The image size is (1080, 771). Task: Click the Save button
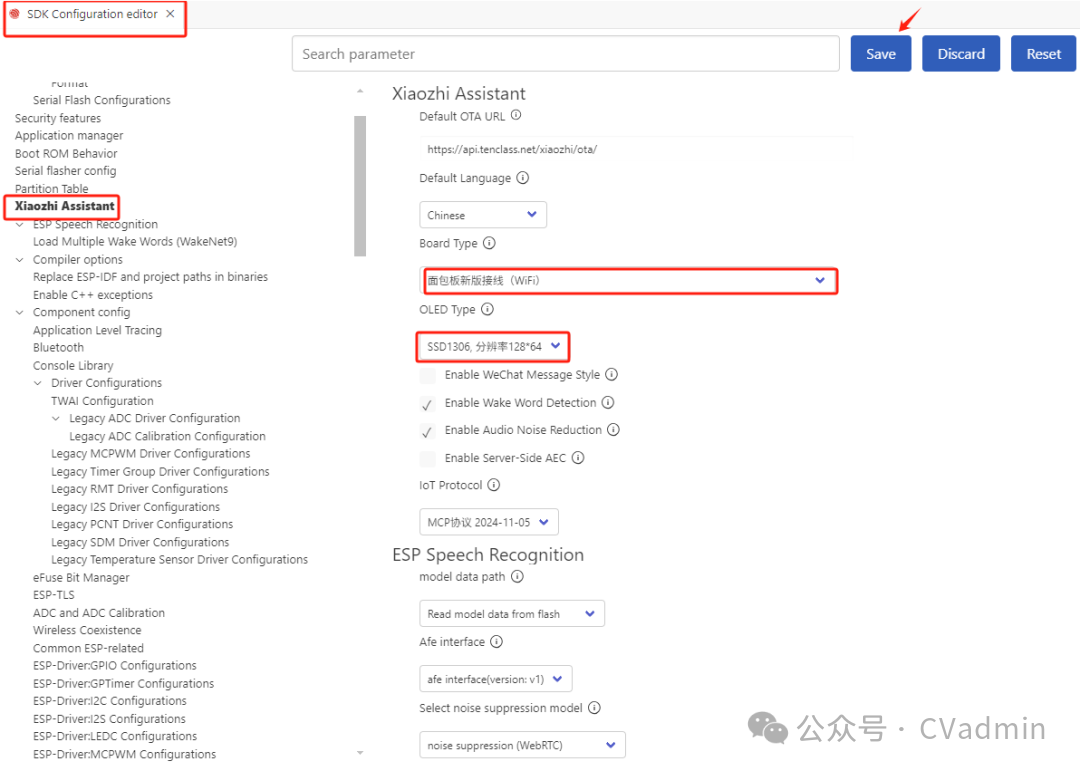880,54
